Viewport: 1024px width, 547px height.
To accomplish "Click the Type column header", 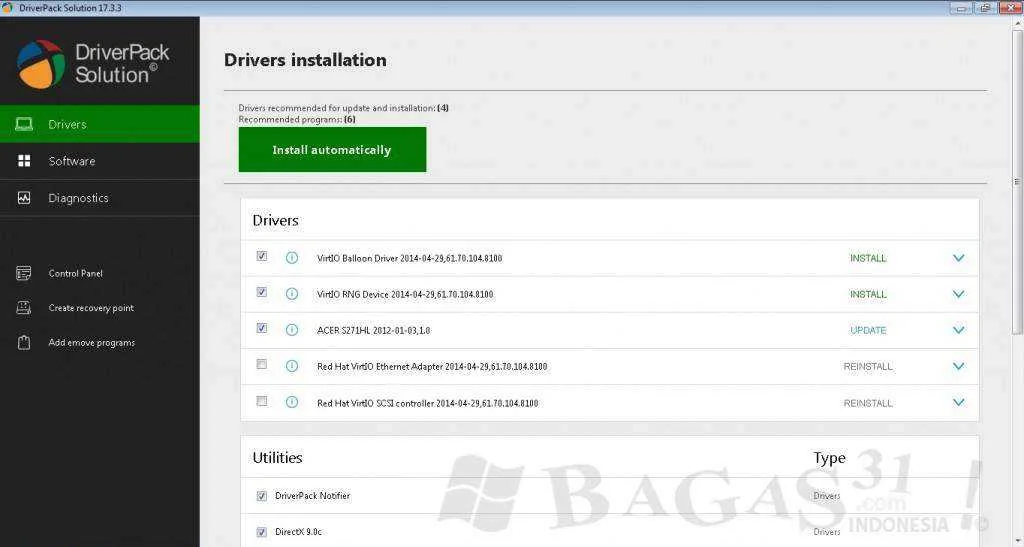I will tap(829, 458).
